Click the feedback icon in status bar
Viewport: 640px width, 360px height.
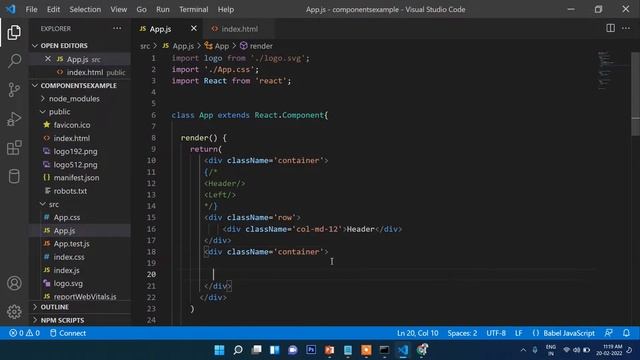tap(608, 333)
